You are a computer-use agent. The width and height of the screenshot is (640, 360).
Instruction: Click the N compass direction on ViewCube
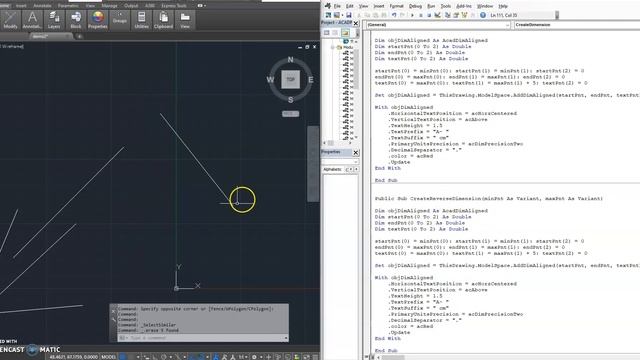[290, 60]
